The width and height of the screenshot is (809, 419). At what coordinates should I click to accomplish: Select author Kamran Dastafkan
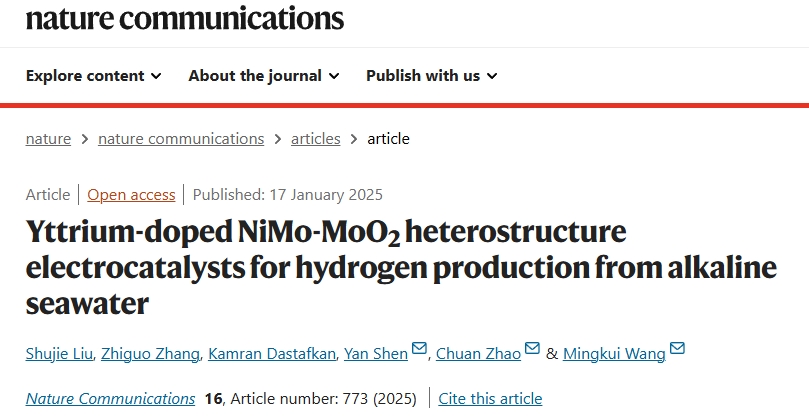pos(272,354)
